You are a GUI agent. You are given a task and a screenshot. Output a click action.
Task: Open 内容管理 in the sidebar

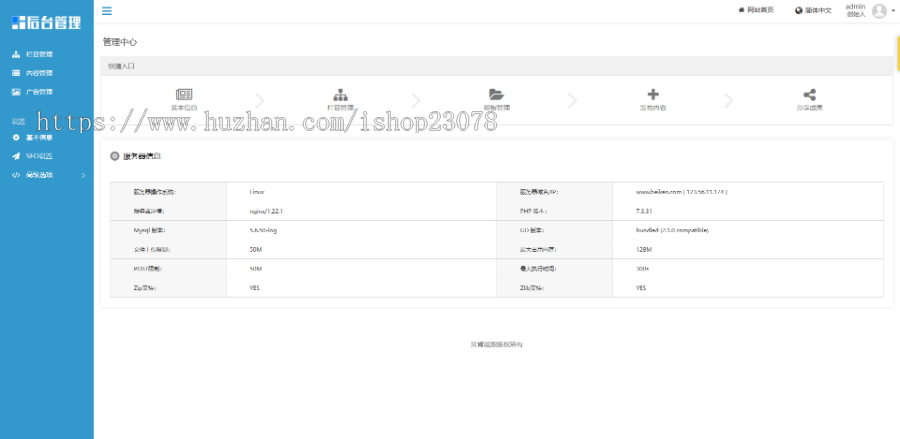click(x=39, y=73)
